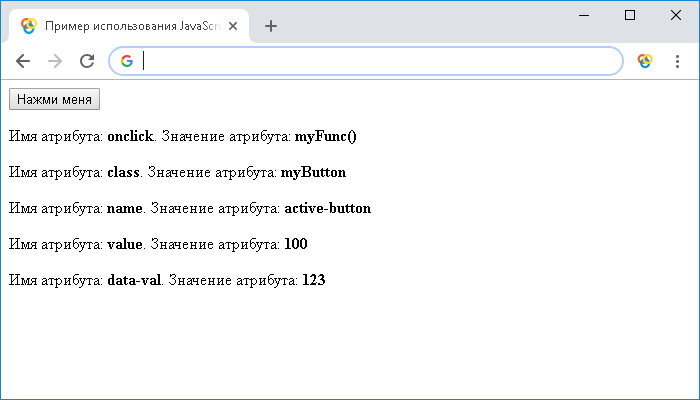Click the bold 'onclick' attribute name
Image resolution: width=700 pixels, height=400 pixels.
coord(130,136)
